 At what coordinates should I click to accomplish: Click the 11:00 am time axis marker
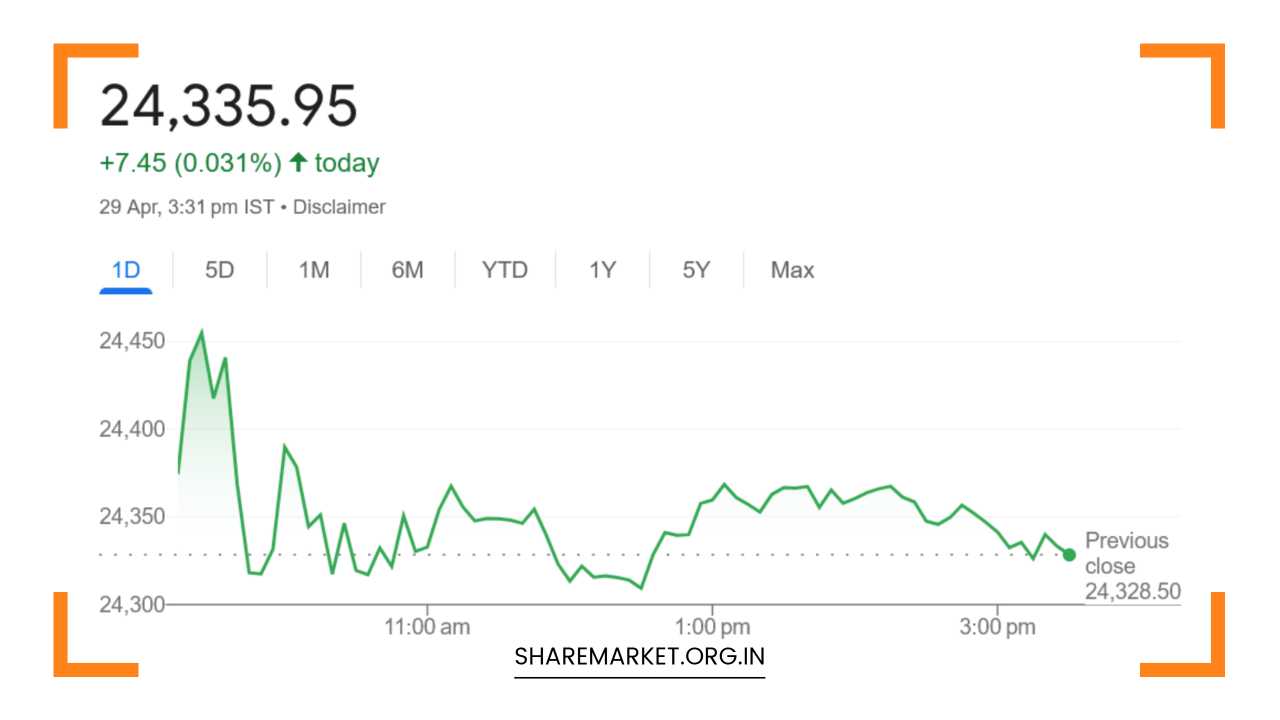click(427, 628)
